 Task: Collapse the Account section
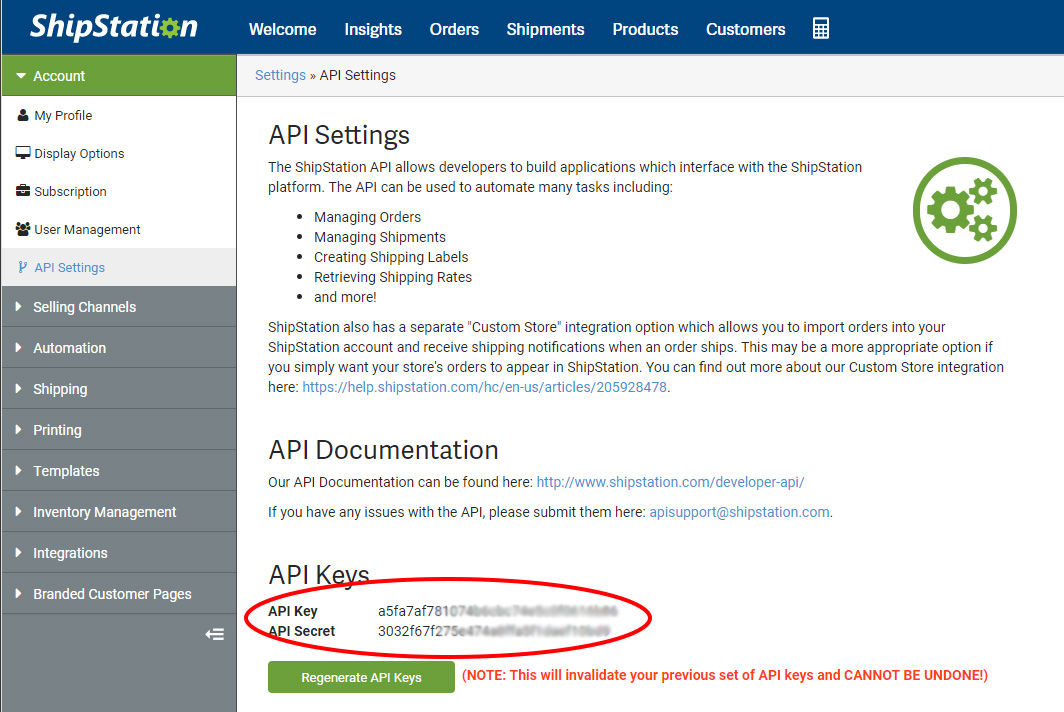(119, 75)
